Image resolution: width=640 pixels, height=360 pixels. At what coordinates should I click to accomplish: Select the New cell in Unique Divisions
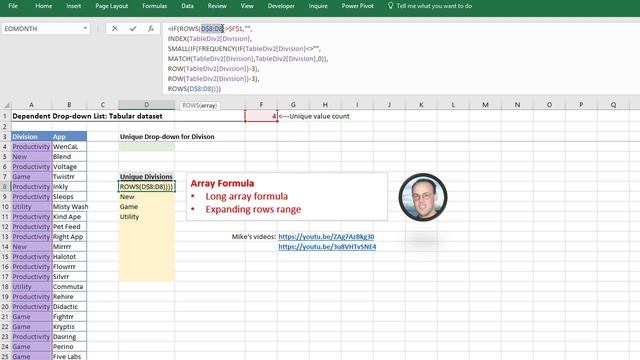147,197
